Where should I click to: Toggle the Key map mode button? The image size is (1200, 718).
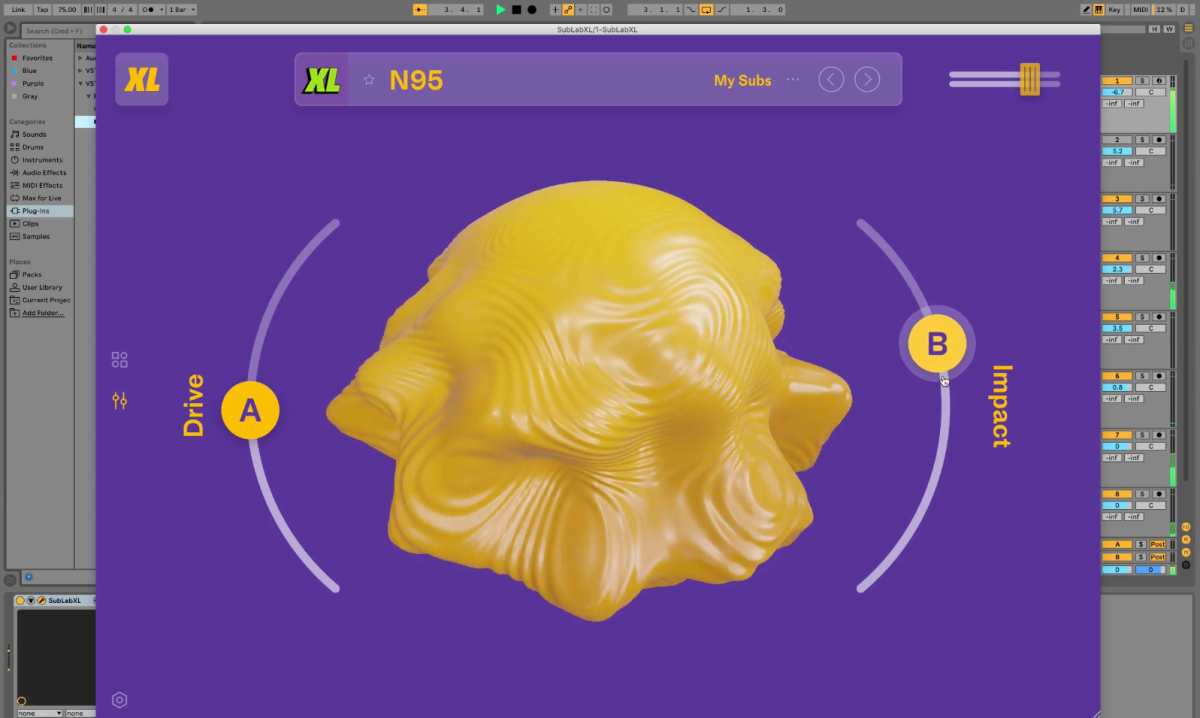coord(1114,9)
